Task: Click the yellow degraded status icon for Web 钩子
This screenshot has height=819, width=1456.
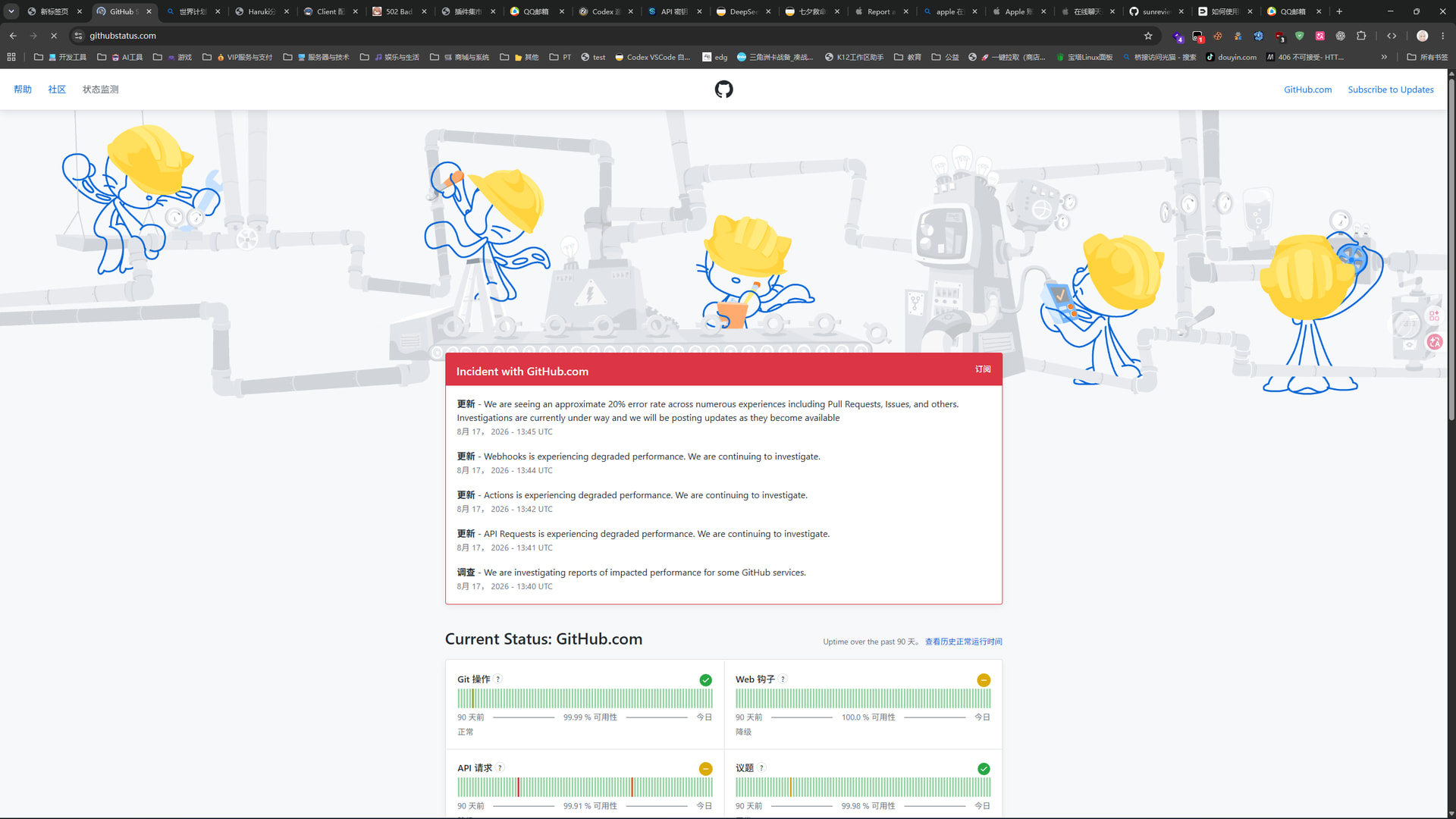Action: click(x=984, y=680)
